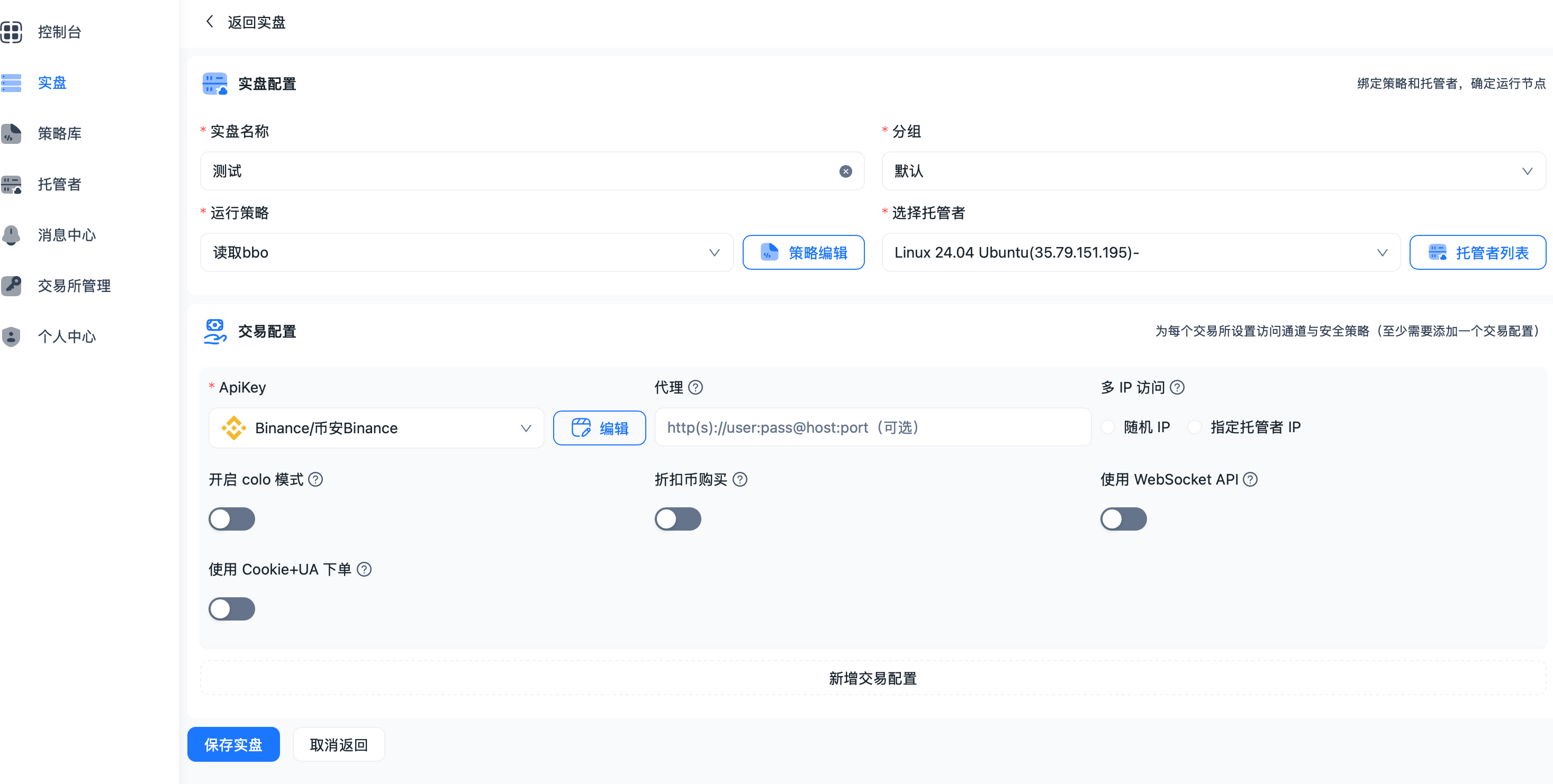Click the 保存实盘 button
The height and width of the screenshot is (784, 1553).
pyautogui.click(x=233, y=744)
